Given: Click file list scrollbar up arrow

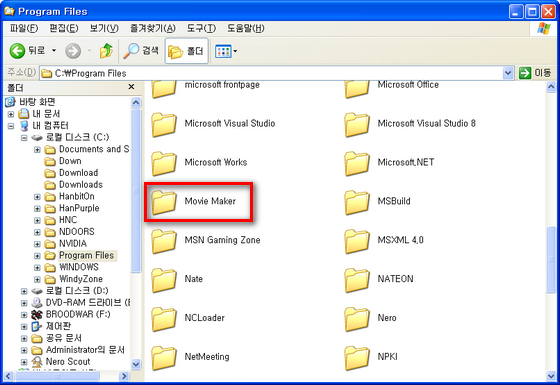Looking at the screenshot, I should (x=551, y=87).
